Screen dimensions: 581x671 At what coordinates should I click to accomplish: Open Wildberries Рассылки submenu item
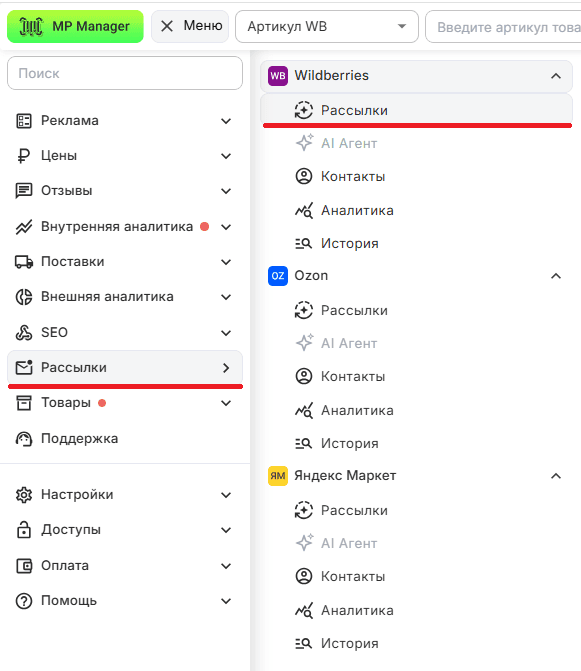click(x=416, y=110)
